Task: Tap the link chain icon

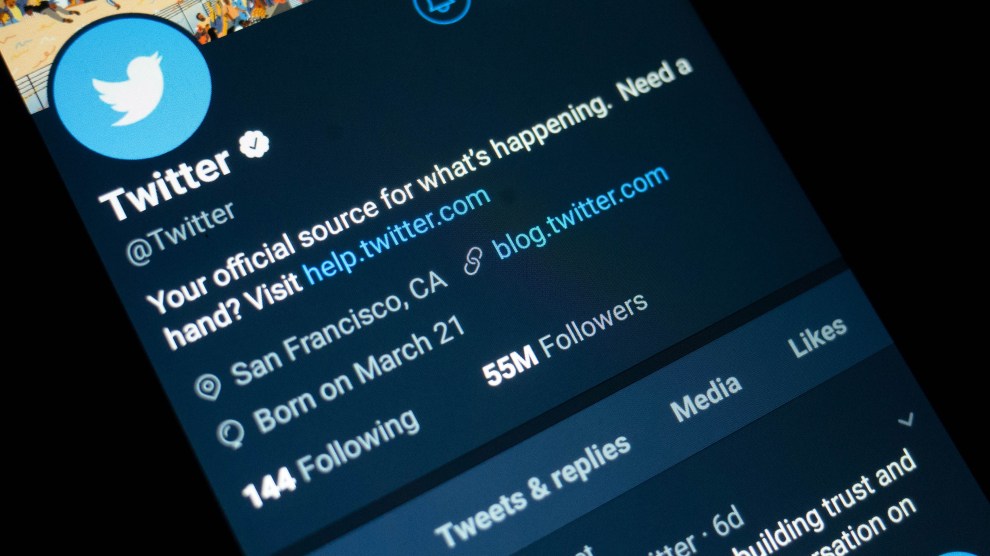Action: click(x=473, y=261)
